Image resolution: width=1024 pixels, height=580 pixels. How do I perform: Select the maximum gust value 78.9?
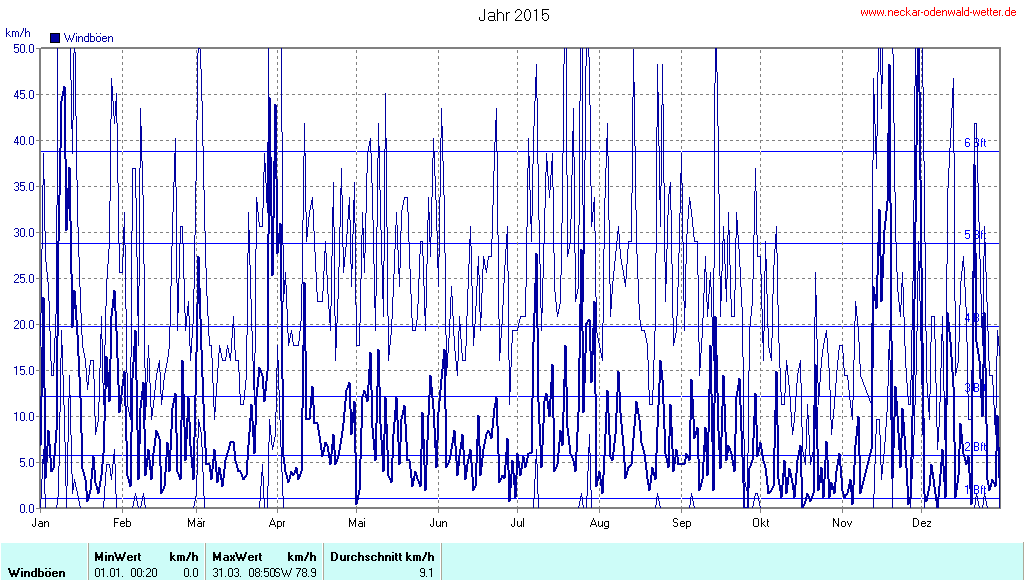point(304,572)
